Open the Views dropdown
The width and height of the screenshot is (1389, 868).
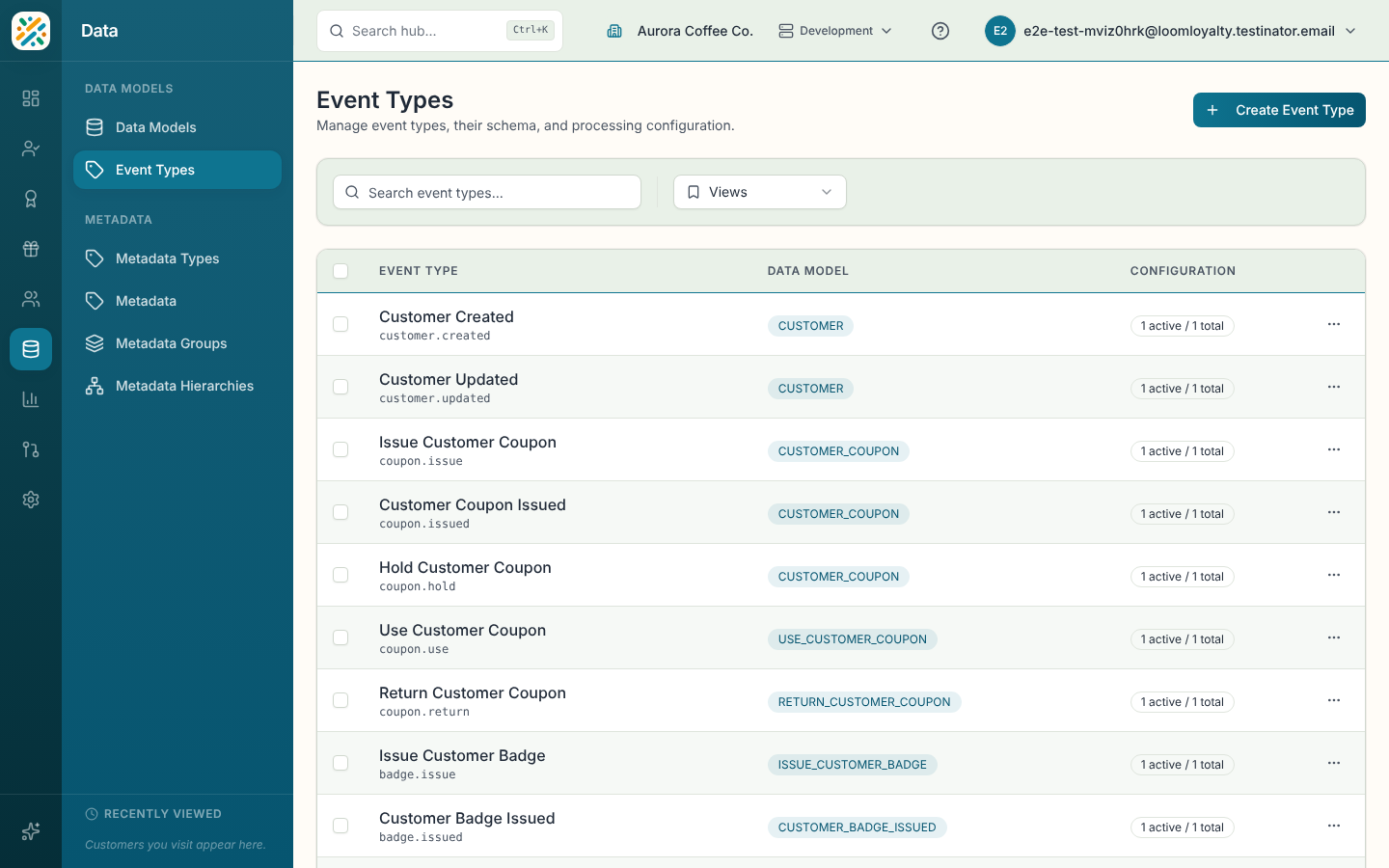[x=760, y=192]
